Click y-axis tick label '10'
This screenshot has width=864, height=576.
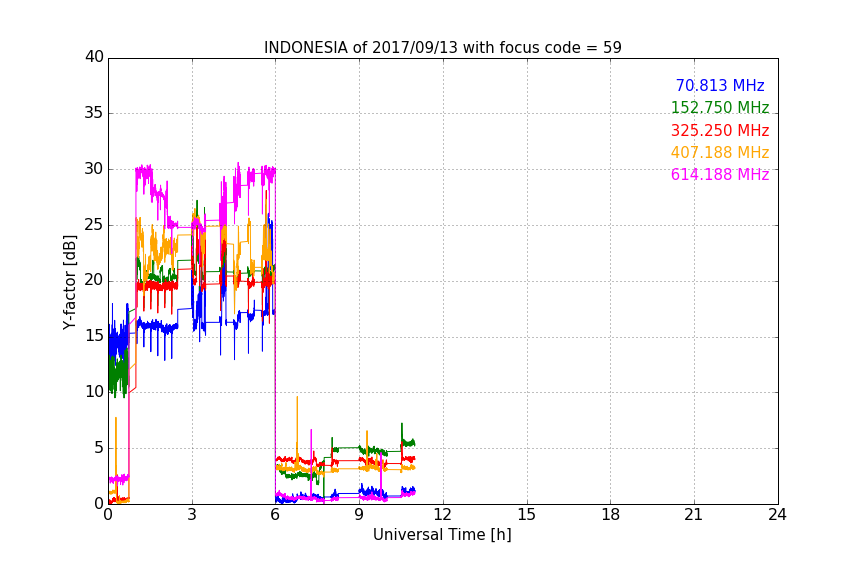click(x=94, y=392)
